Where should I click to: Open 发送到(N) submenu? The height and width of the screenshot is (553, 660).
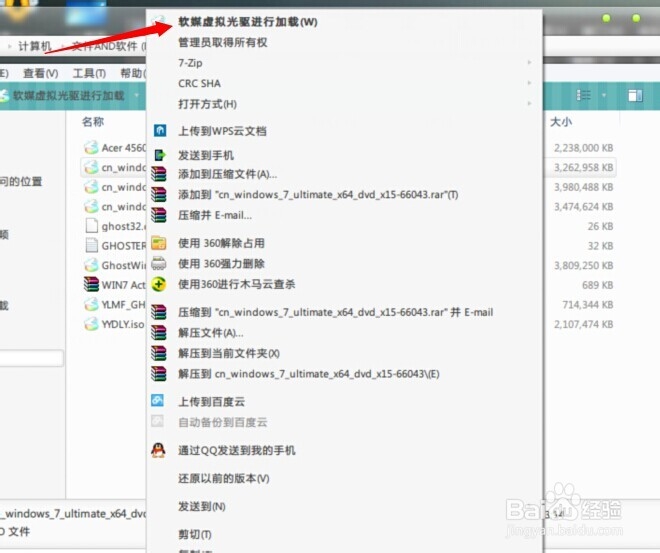point(202,506)
